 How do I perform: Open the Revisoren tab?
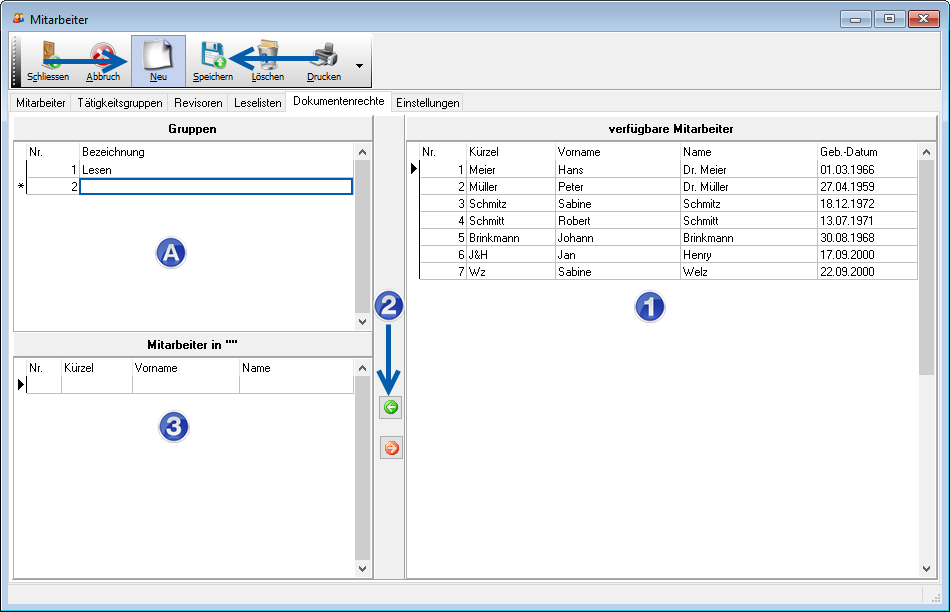click(x=198, y=103)
